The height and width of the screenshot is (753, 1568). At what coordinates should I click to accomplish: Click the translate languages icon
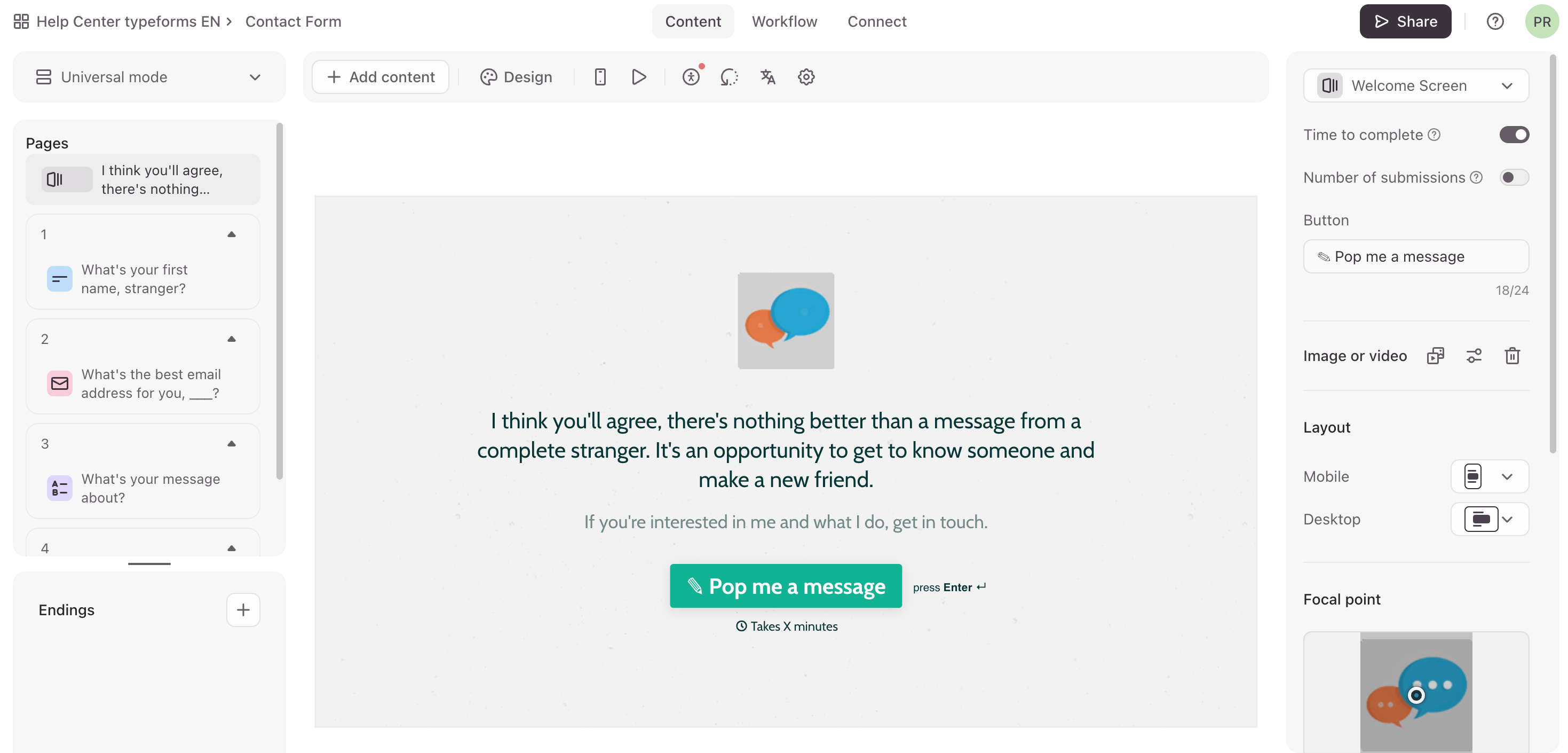[x=767, y=77]
